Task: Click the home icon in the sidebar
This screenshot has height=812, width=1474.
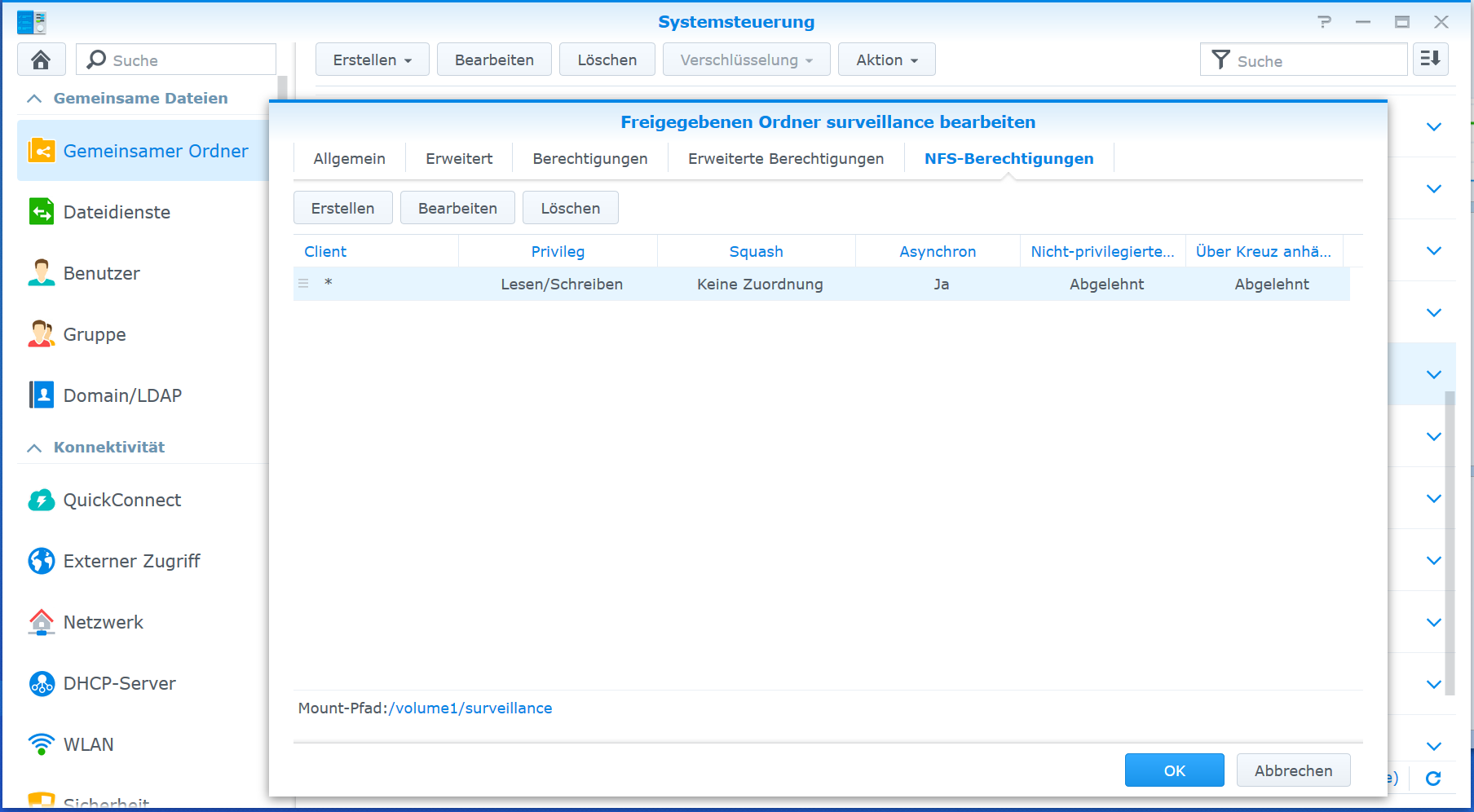Action: click(x=41, y=60)
